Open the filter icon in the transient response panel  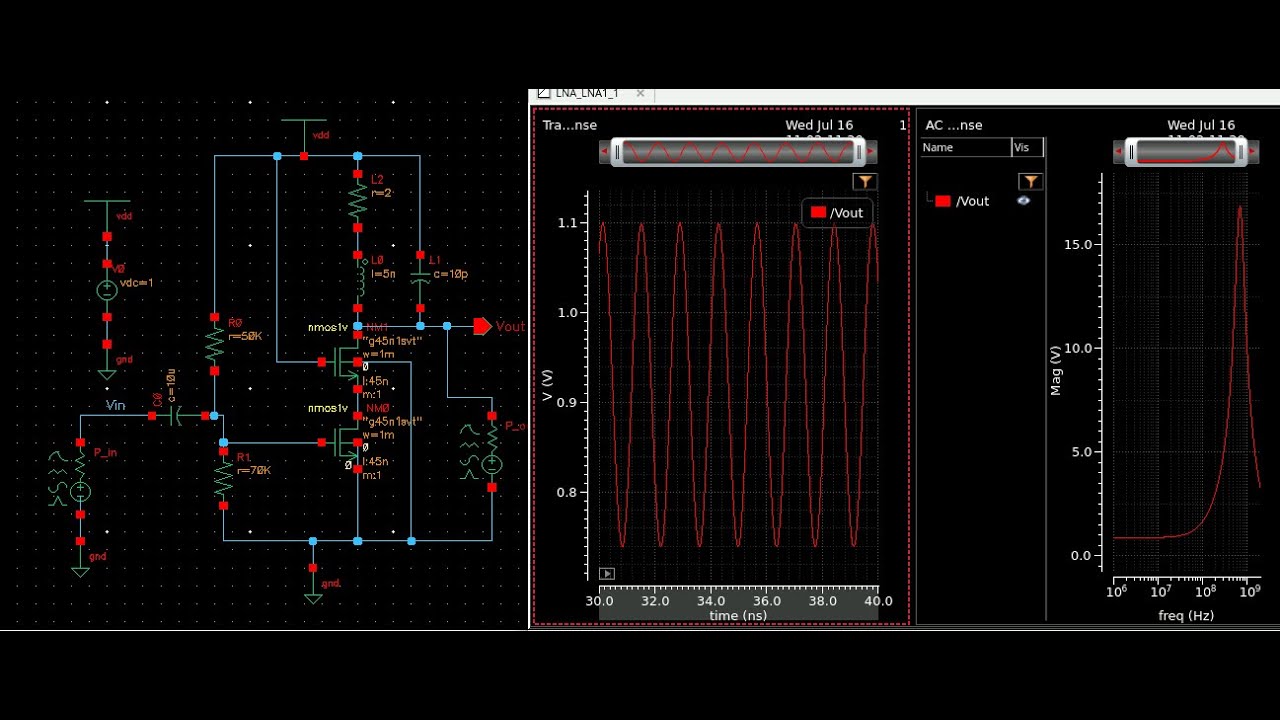864,181
